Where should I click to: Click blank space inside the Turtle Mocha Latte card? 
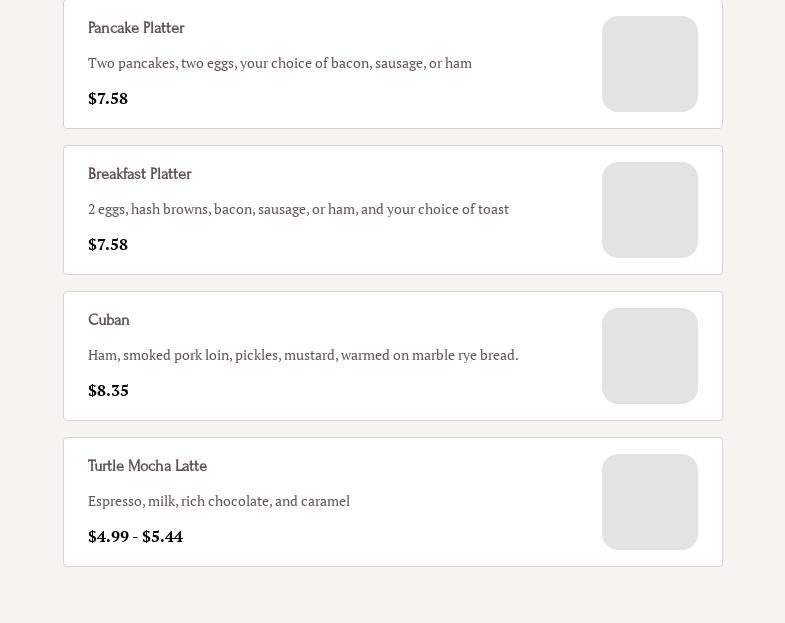[x=400, y=538]
